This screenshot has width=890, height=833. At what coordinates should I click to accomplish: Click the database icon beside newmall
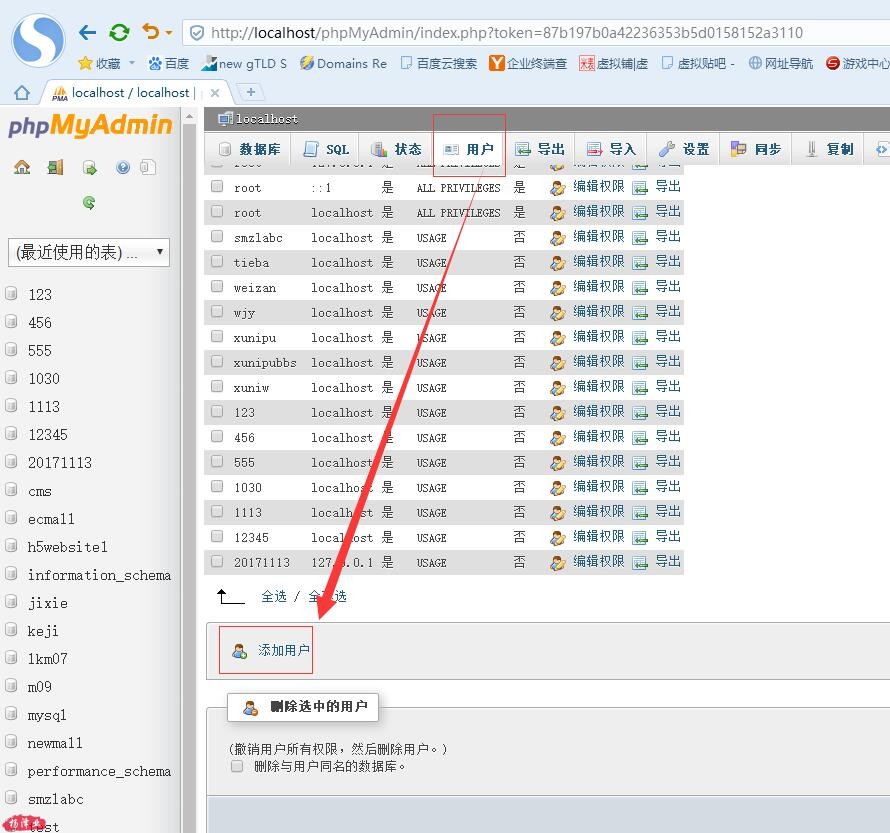pyautogui.click(x=11, y=741)
